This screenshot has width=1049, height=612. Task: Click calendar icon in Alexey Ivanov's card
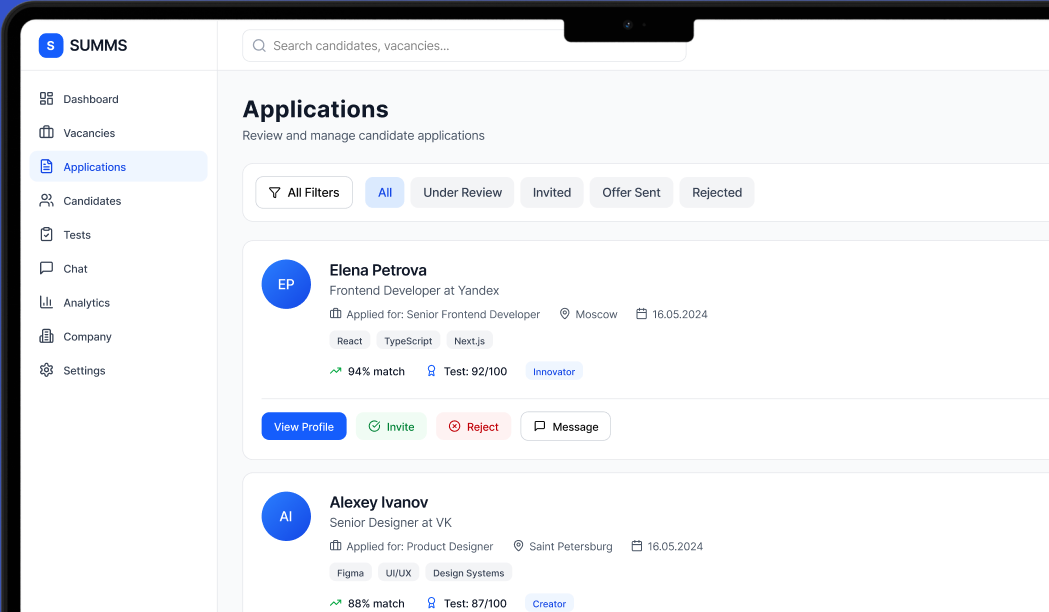[637, 546]
